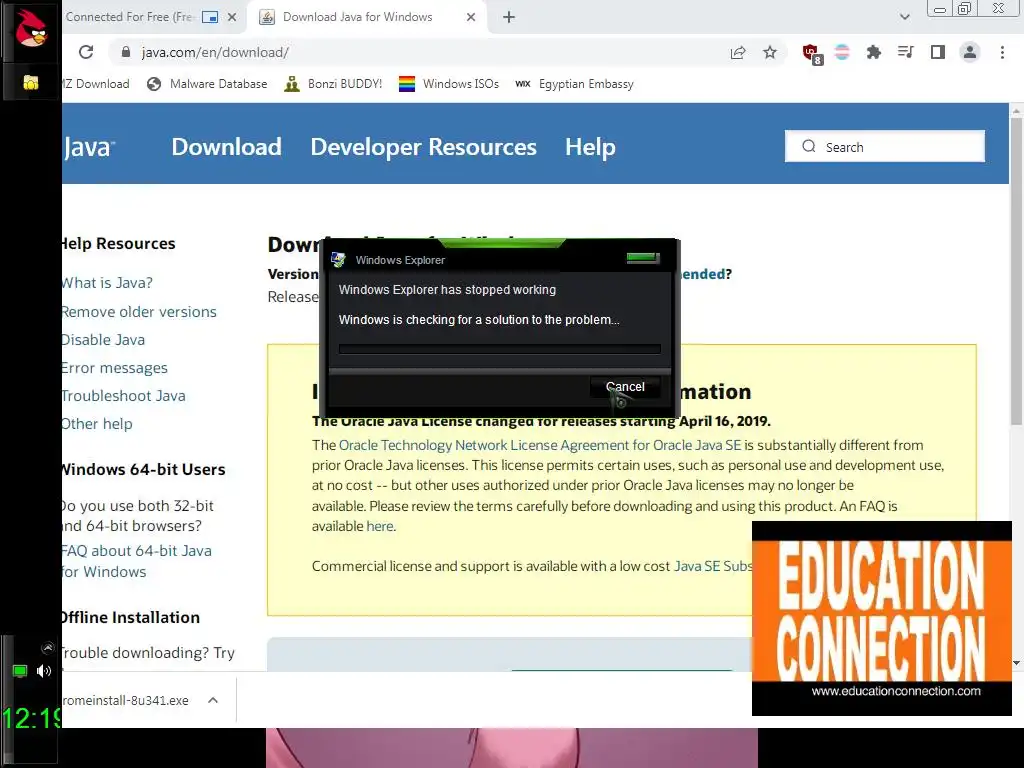The height and width of the screenshot is (768, 1024).
Task: Open the Windows ISOs bookmark
Action: tap(449, 84)
